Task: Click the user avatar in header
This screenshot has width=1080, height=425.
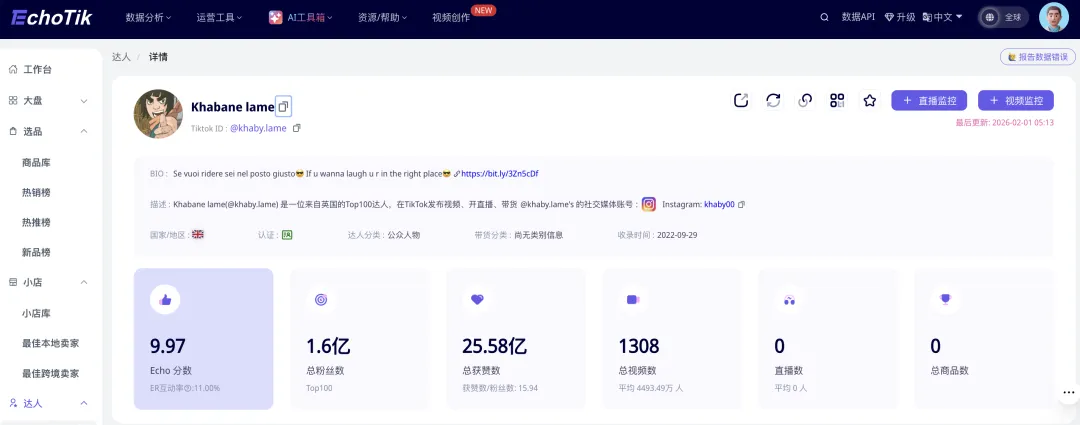Action: pyautogui.click(x=1053, y=17)
